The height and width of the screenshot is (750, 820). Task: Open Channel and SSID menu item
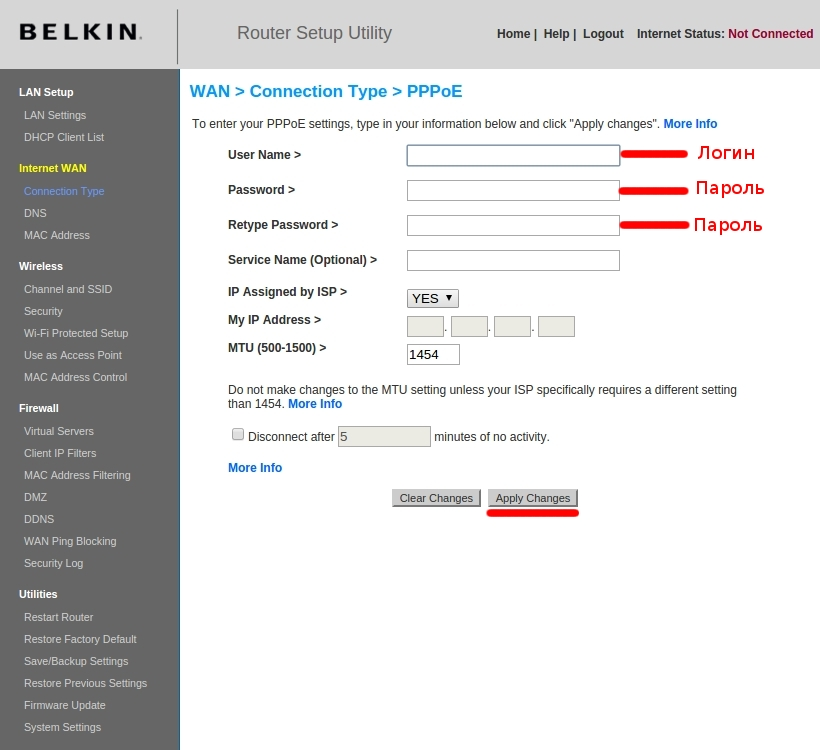tap(68, 289)
